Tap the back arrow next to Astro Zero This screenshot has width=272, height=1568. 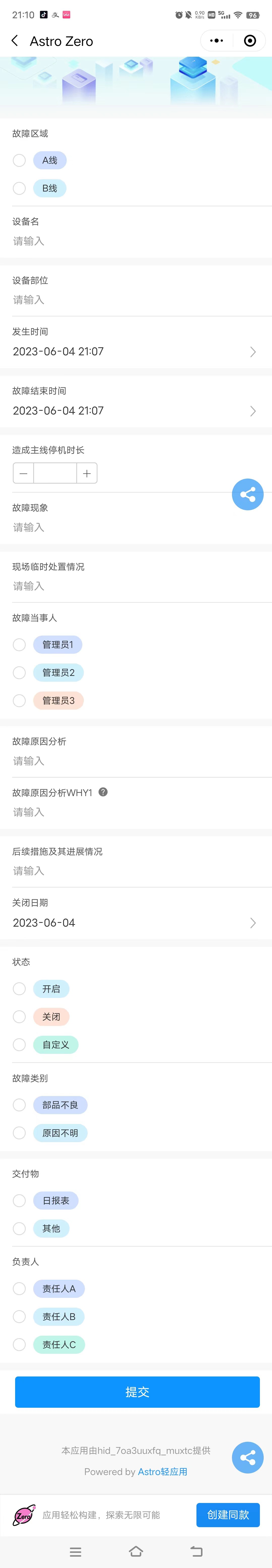pos(15,41)
